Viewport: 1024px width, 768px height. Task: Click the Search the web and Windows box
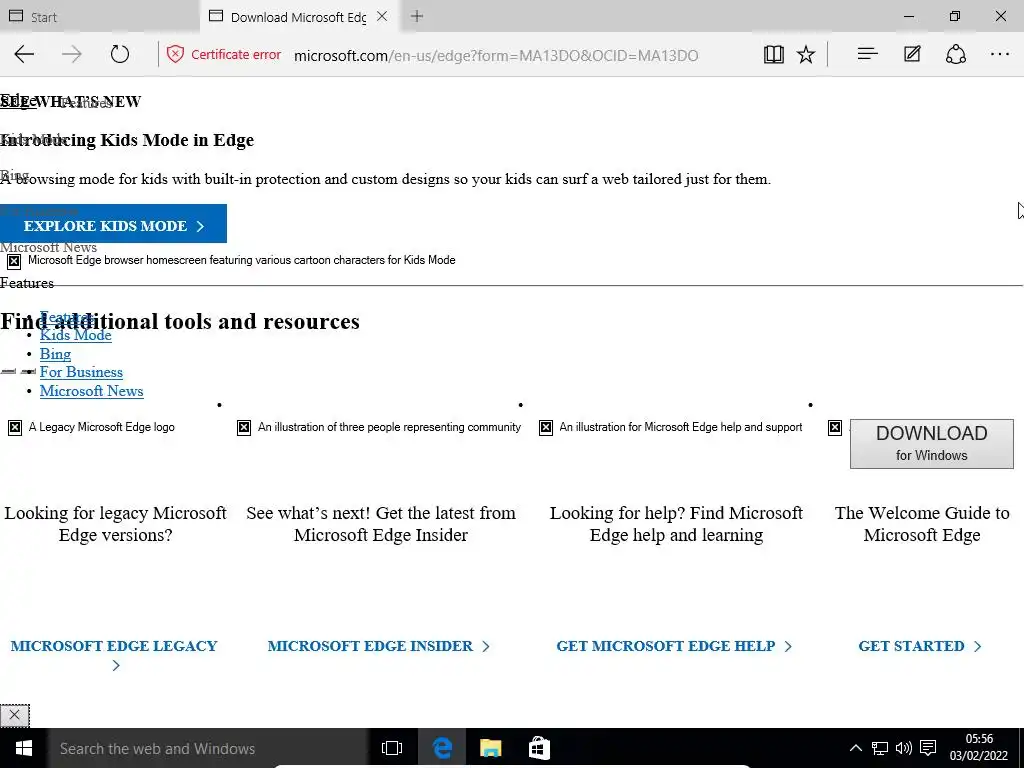pyautogui.click(x=208, y=748)
